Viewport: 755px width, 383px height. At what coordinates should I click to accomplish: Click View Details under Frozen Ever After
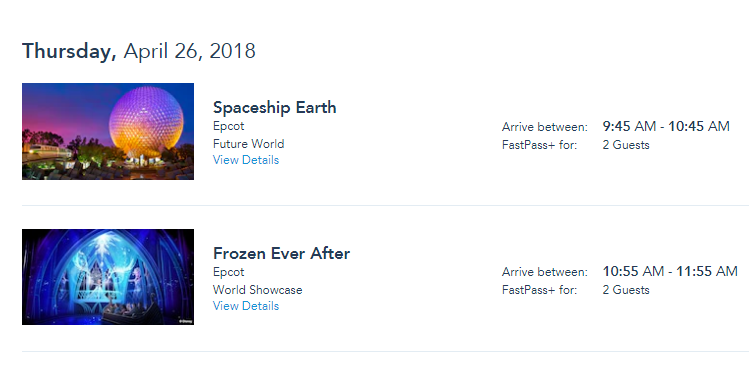[x=246, y=306]
